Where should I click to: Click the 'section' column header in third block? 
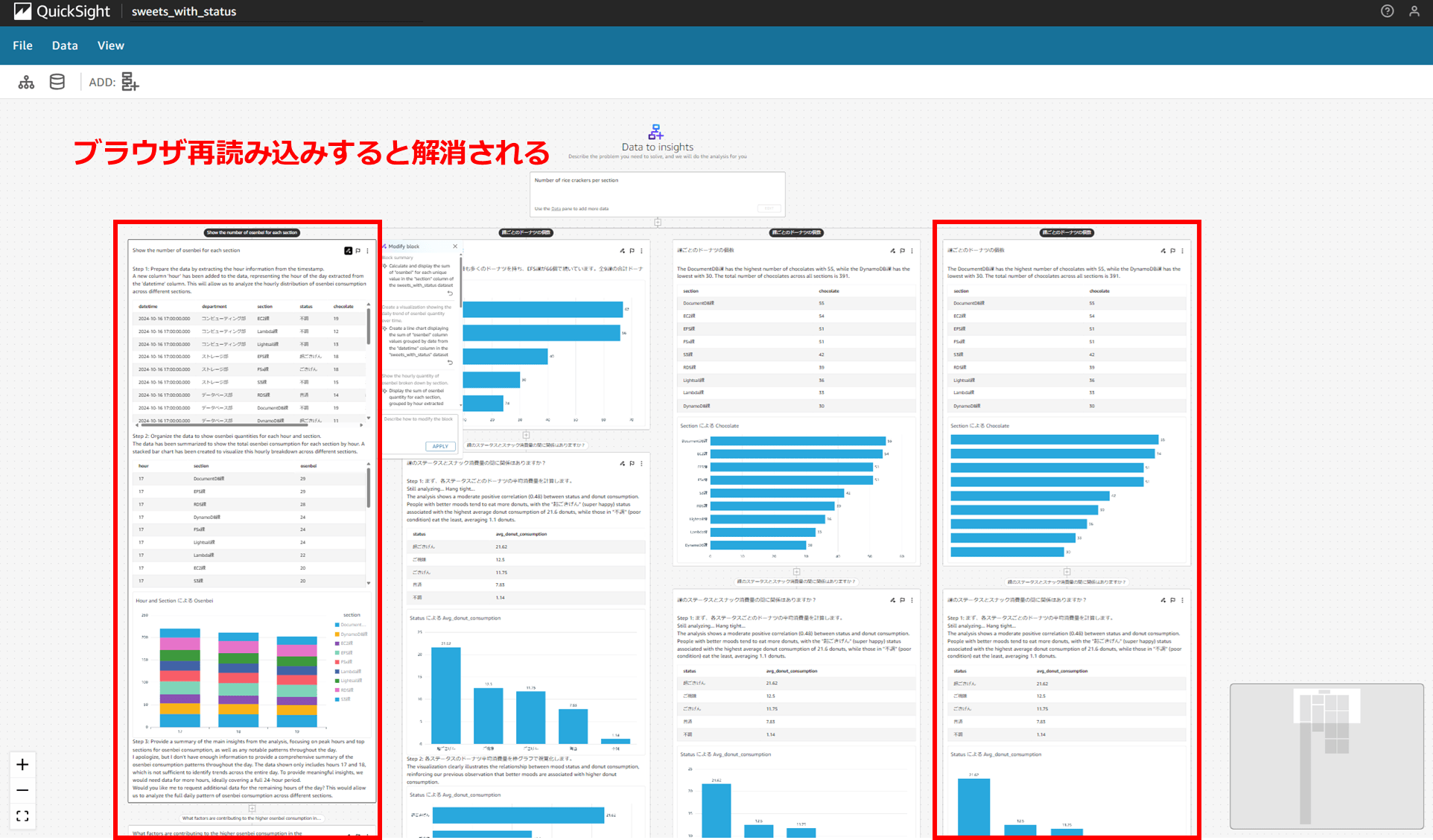click(690, 291)
